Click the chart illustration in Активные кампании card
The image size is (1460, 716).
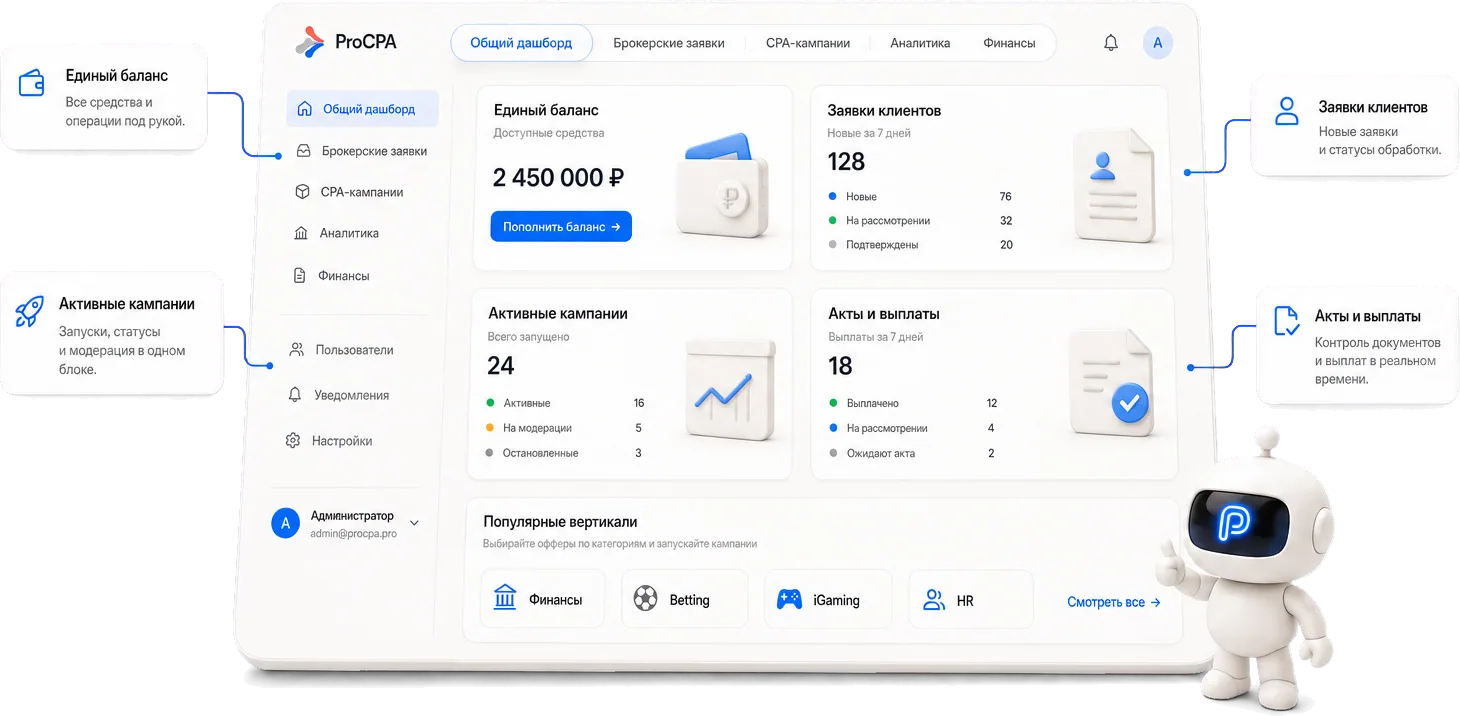pos(730,388)
